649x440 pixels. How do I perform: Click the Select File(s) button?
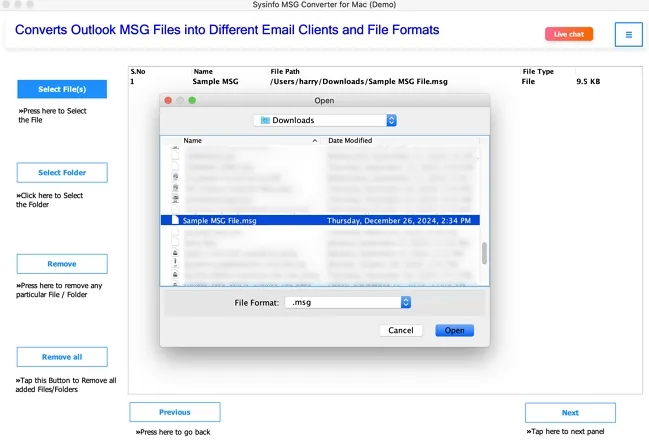tap(62, 89)
